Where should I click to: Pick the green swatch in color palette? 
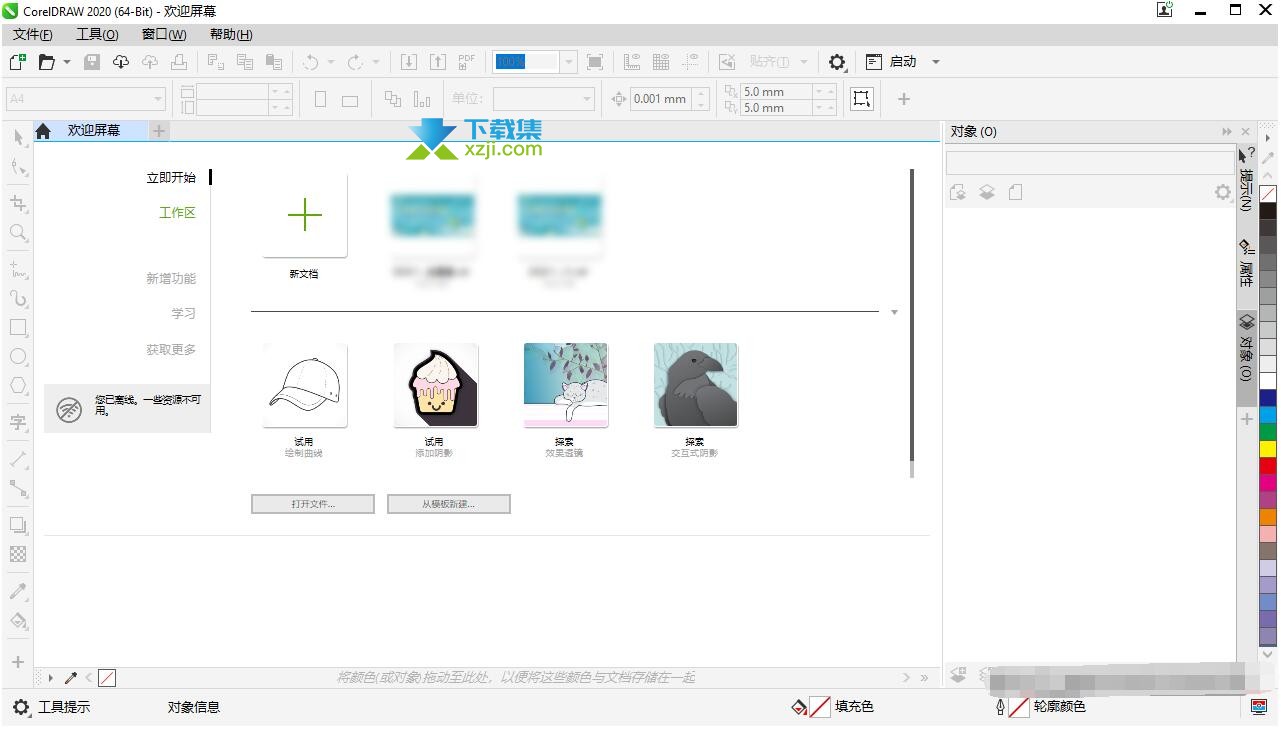coord(1268,431)
